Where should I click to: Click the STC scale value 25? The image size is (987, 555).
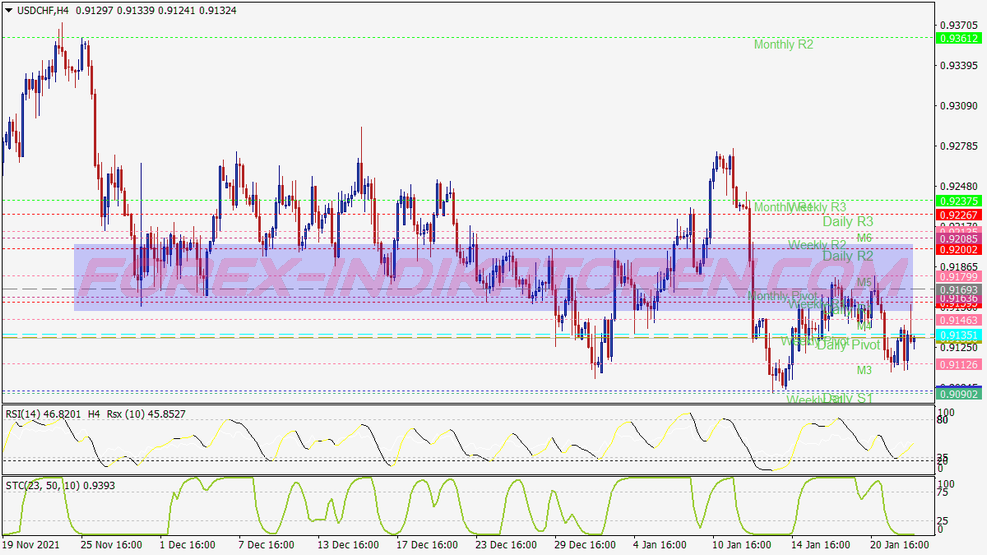point(943,521)
